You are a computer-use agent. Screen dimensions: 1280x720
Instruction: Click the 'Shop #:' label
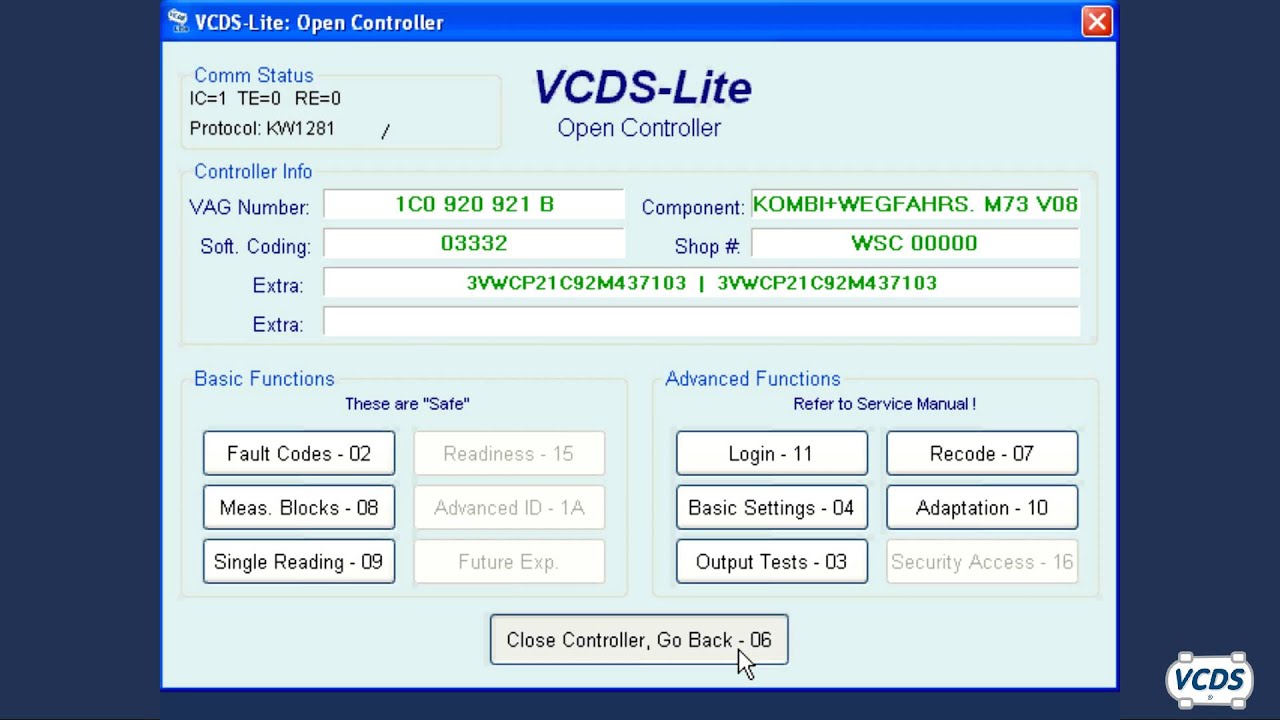coord(707,247)
